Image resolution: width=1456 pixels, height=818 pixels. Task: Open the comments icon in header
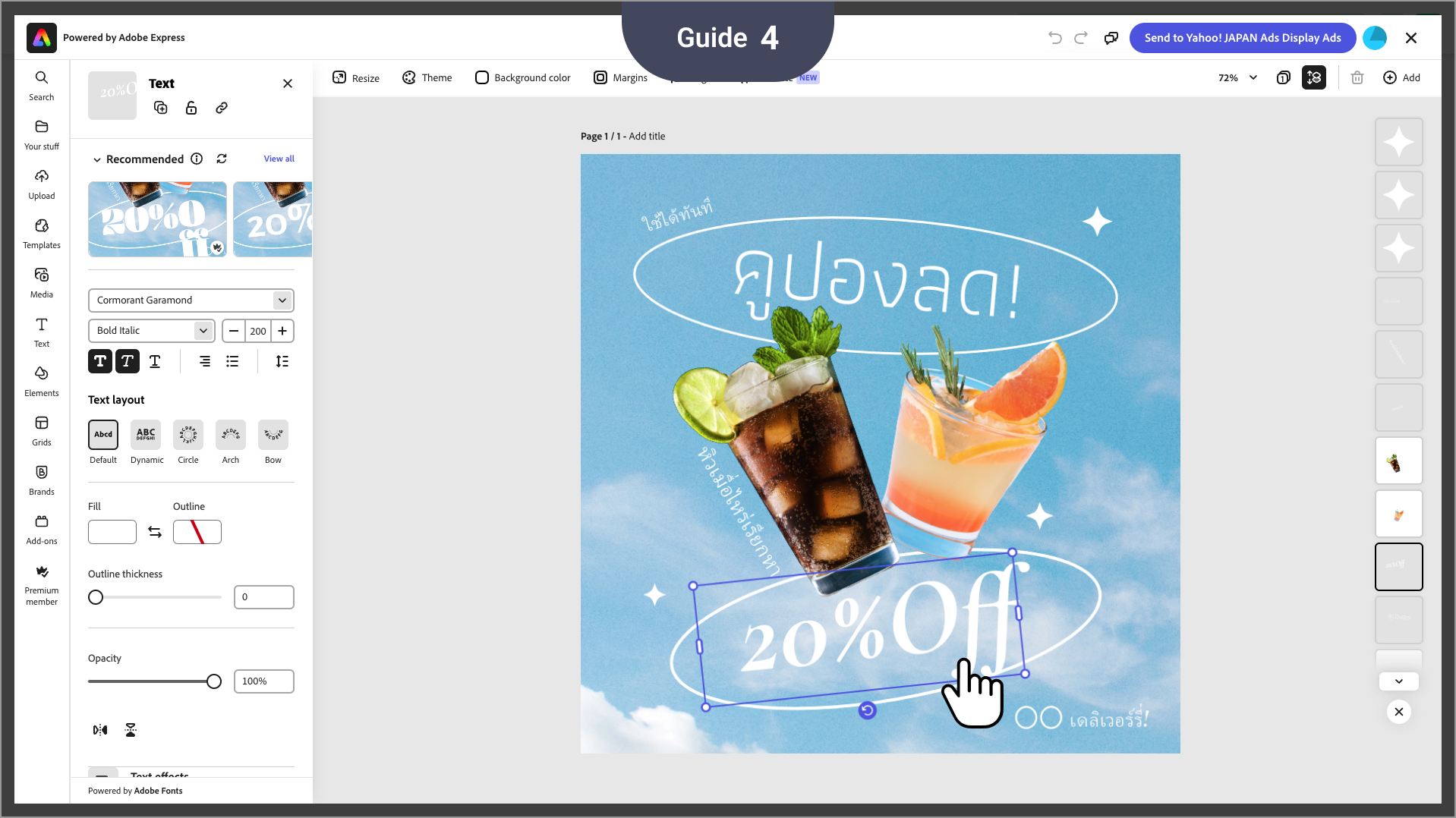point(1111,38)
